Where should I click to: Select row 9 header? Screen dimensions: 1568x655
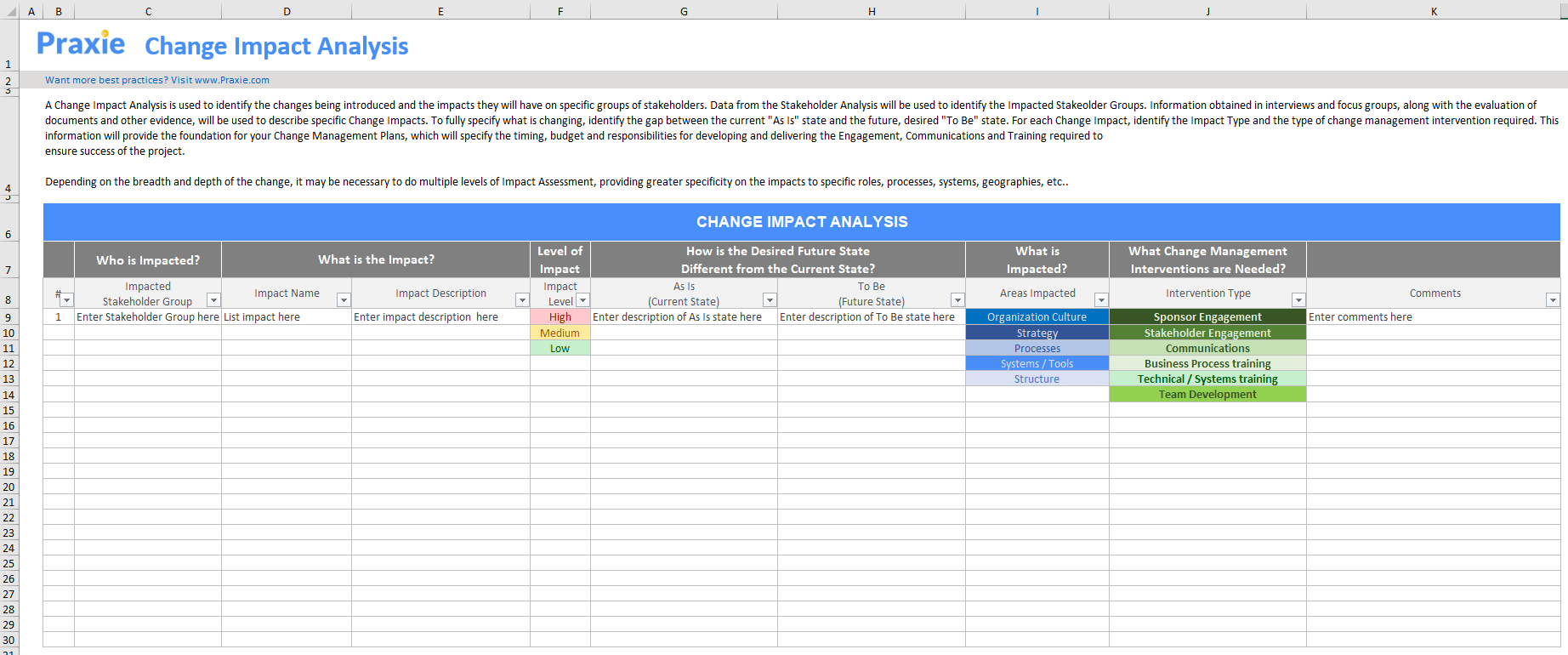click(9, 317)
